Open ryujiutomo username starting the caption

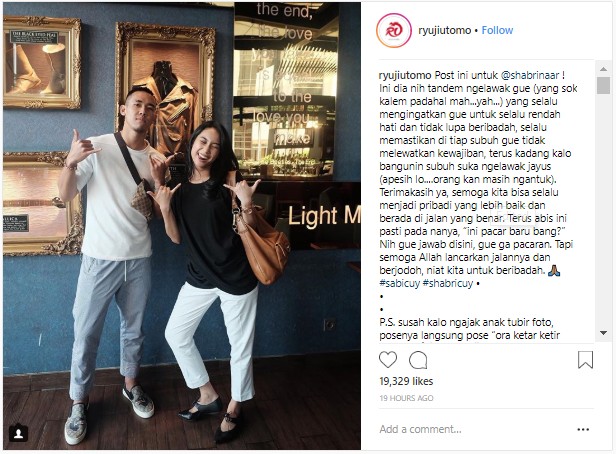click(x=405, y=75)
